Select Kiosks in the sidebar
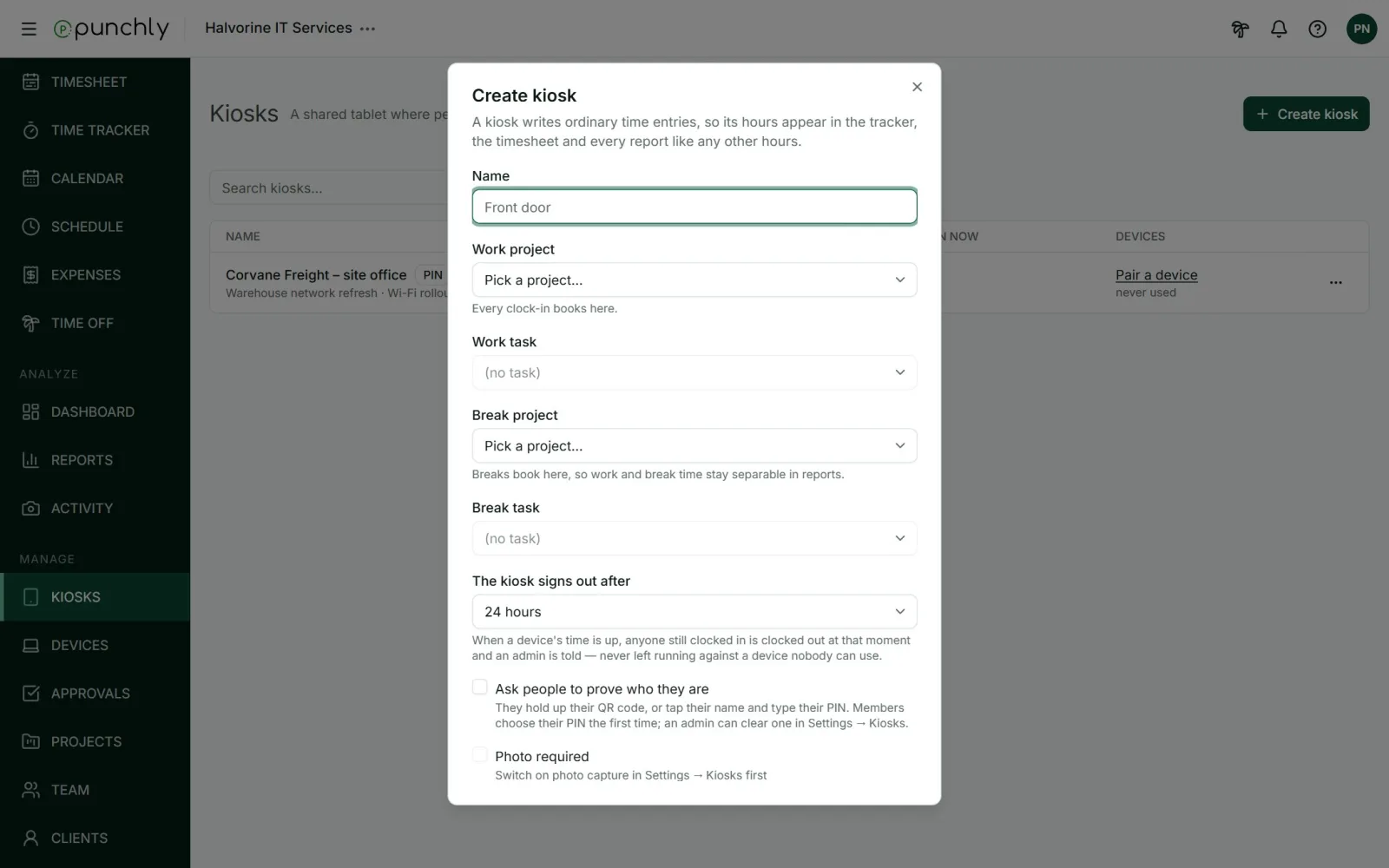 pos(95,597)
